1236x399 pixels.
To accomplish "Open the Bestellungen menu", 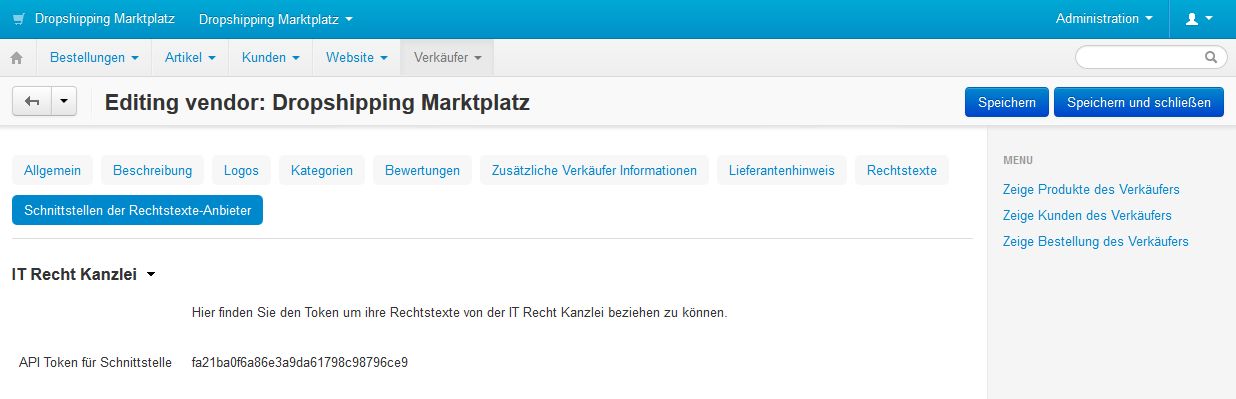I will click(94, 58).
